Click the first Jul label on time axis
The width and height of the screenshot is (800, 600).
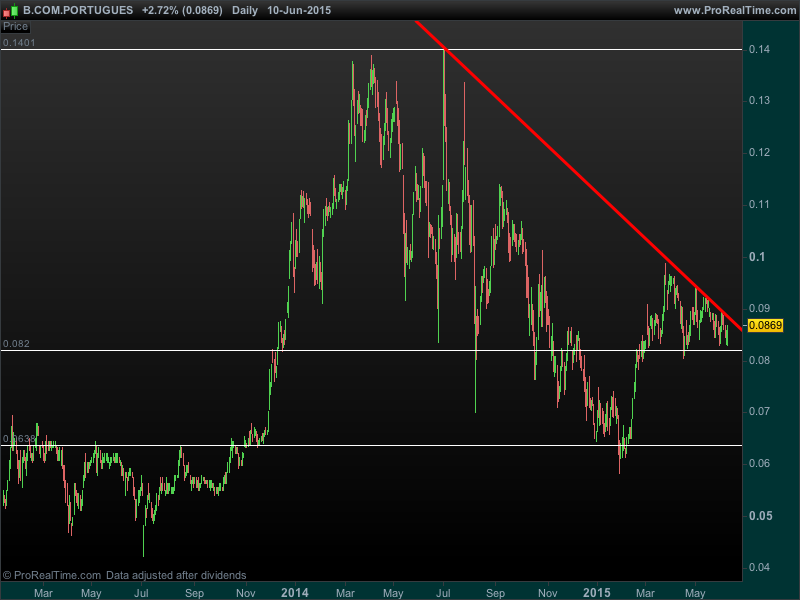tap(141, 593)
